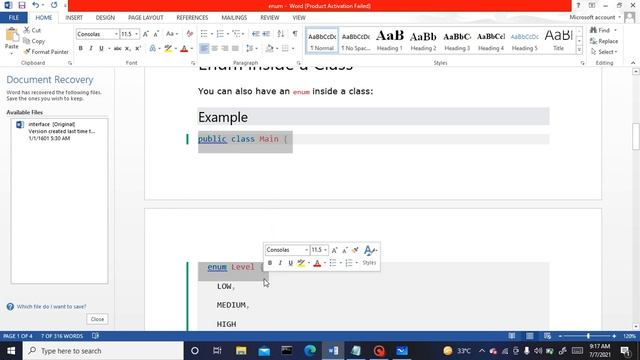
Task: Undo the last action in the title bar
Action: click(x=36, y=5)
